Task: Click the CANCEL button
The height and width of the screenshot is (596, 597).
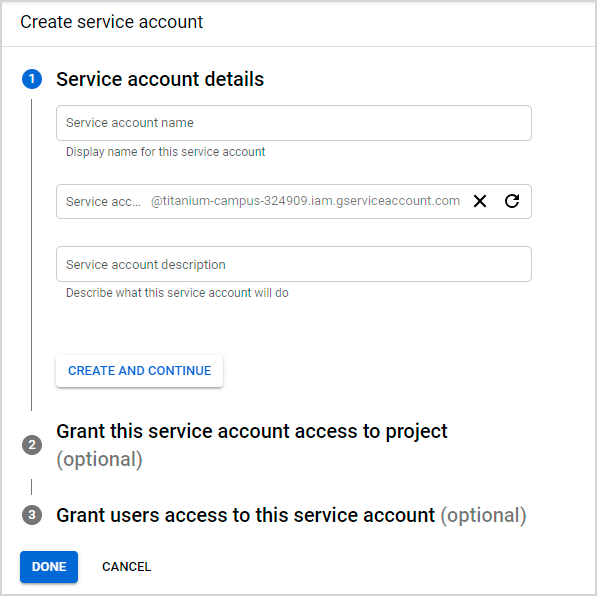Action: (x=126, y=567)
